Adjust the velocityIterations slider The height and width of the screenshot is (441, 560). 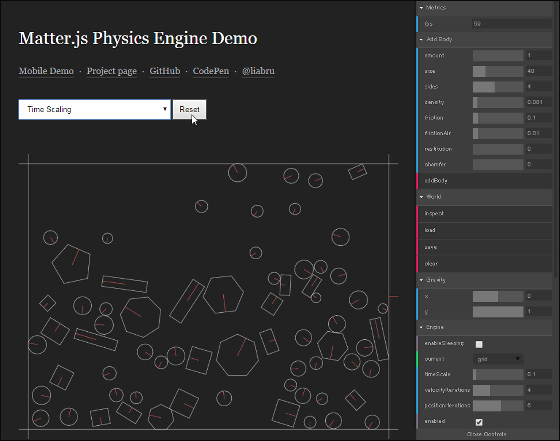(x=498, y=390)
